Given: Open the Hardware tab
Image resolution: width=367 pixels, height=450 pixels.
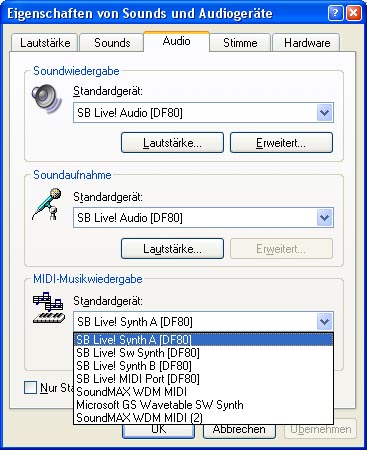Looking at the screenshot, I should tap(307, 43).
